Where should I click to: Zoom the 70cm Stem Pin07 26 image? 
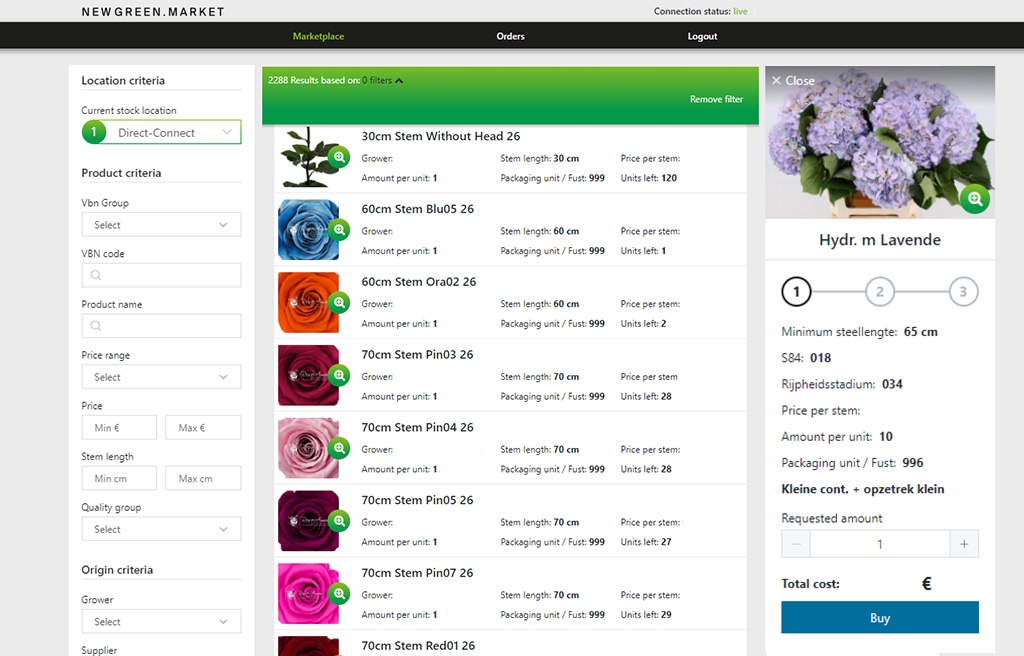click(339, 594)
